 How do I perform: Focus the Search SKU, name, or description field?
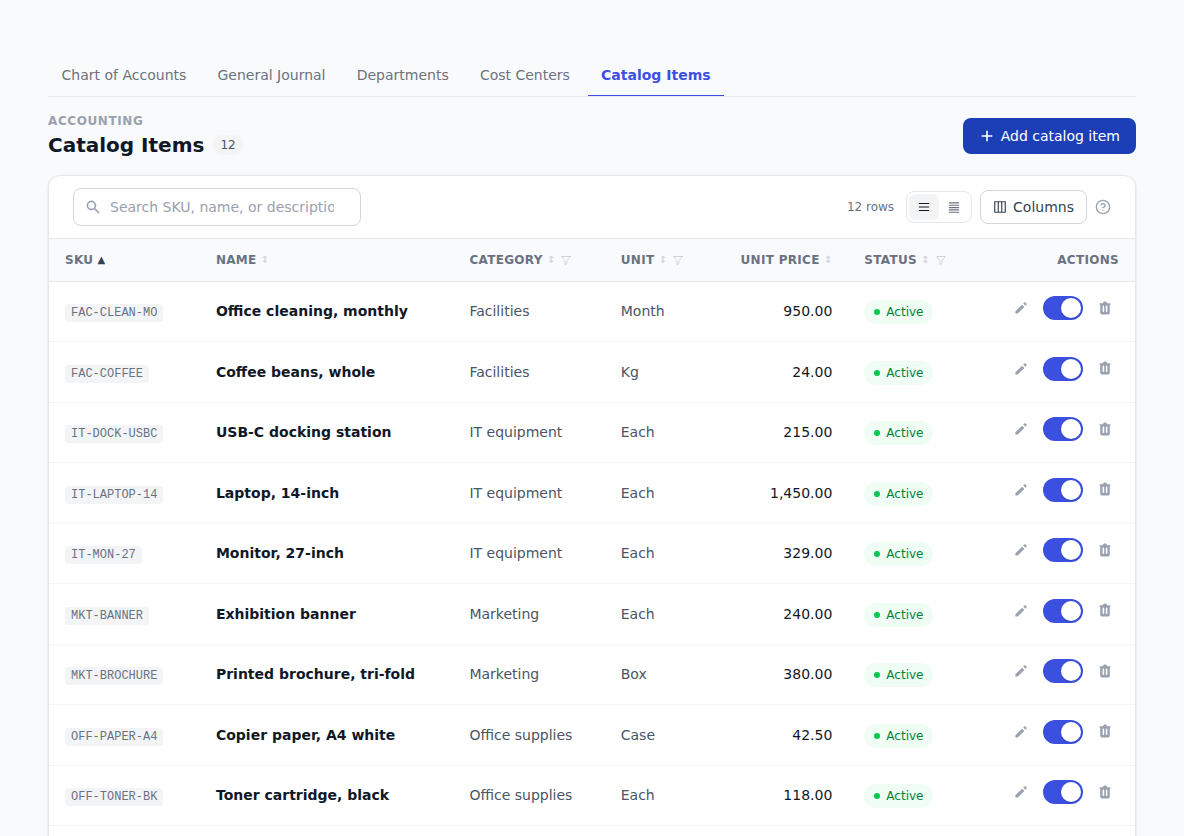point(217,207)
